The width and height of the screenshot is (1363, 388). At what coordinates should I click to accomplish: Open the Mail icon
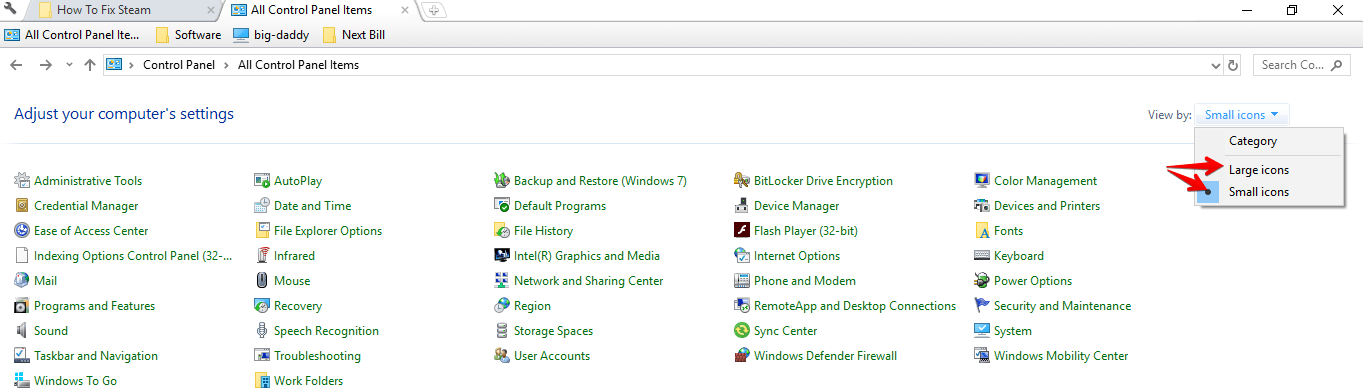(22, 281)
